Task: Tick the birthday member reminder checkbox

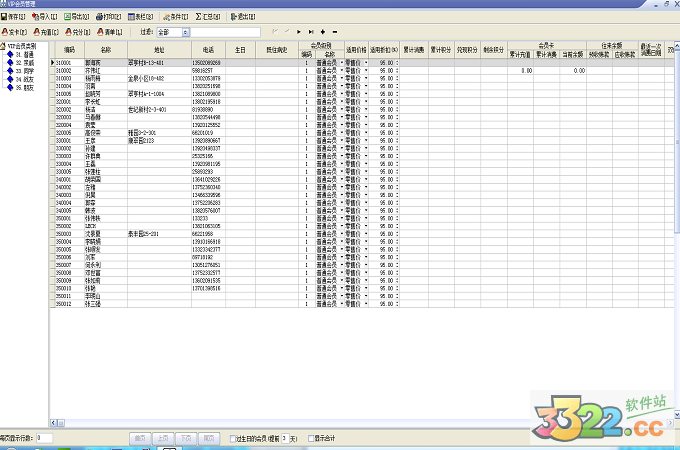Action: 232,439
